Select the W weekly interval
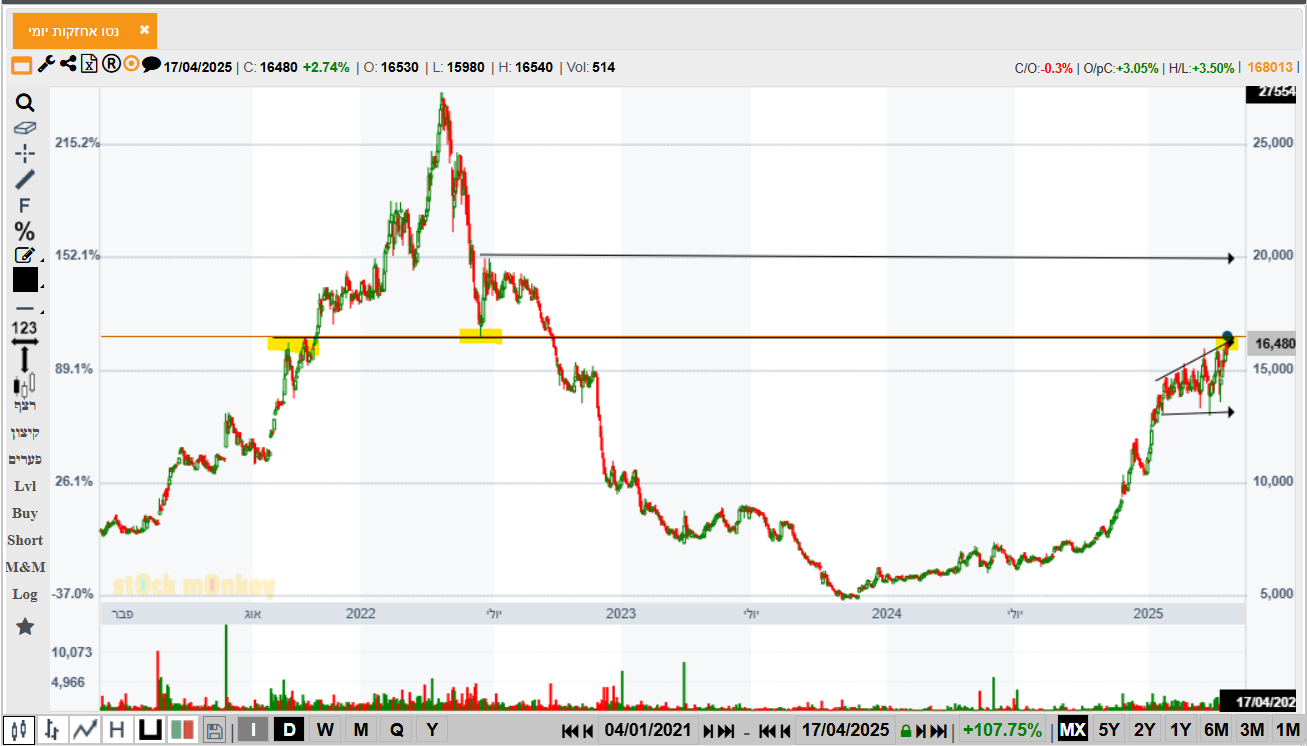This screenshot has height=746, width=1307. click(x=325, y=730)
